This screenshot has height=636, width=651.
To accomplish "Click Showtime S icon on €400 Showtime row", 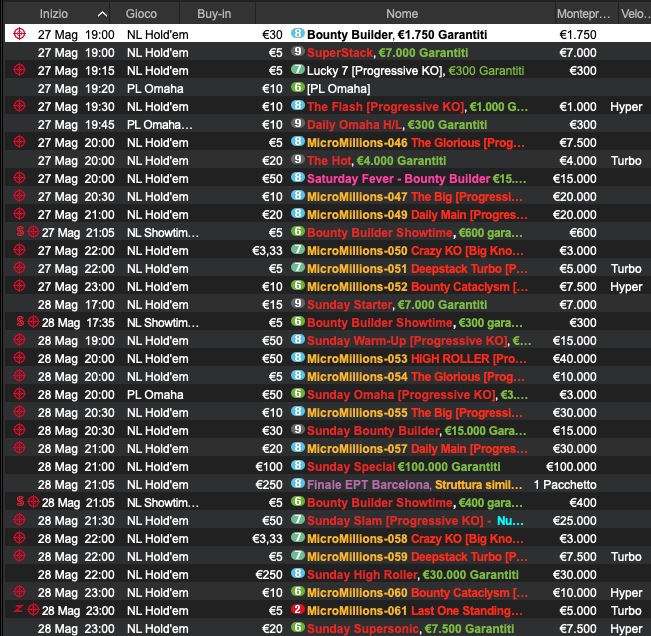I will pyautogui.click(x=20, y=501).
